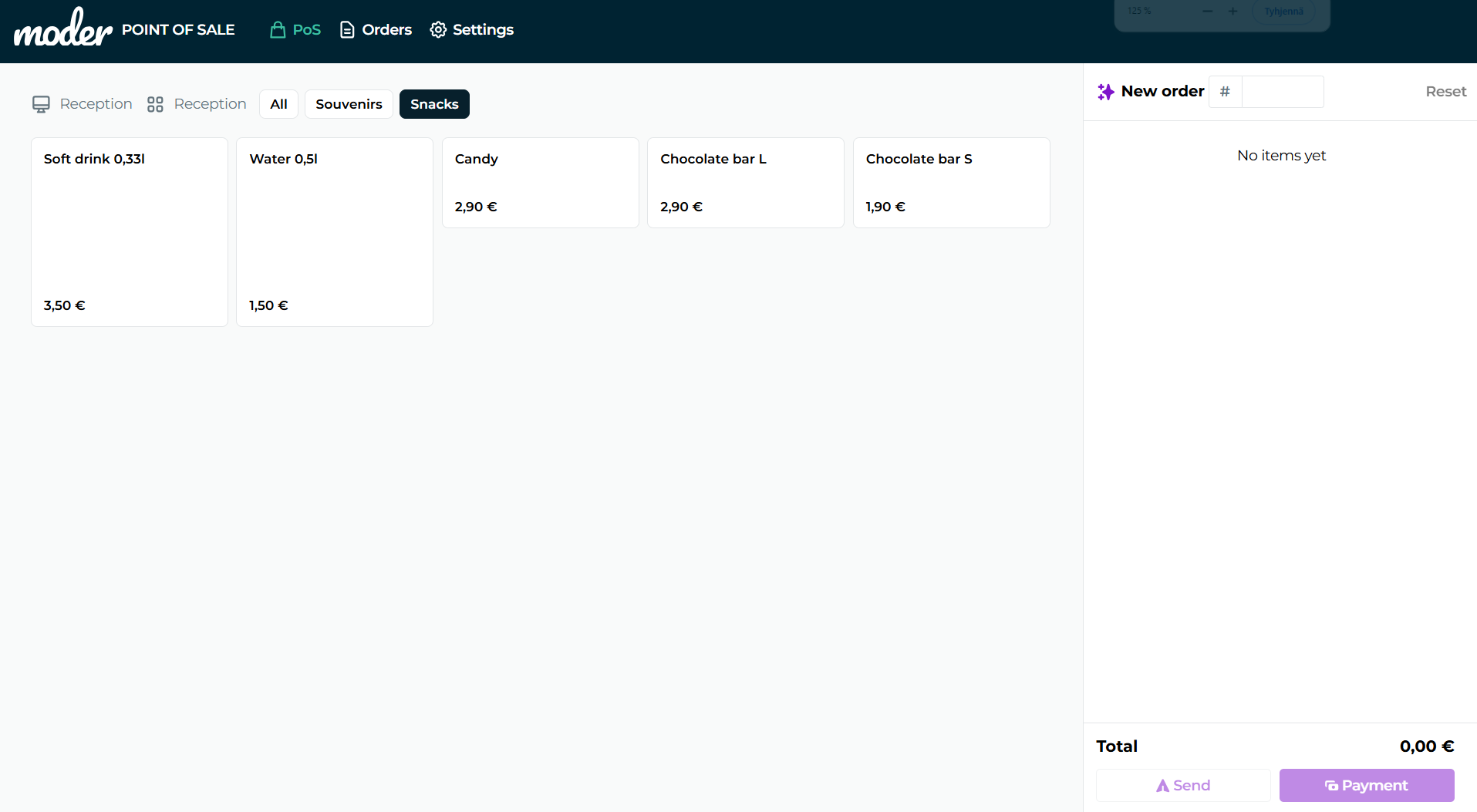
Task: Click Reset to clear the order
Action: coord(1445,91)
